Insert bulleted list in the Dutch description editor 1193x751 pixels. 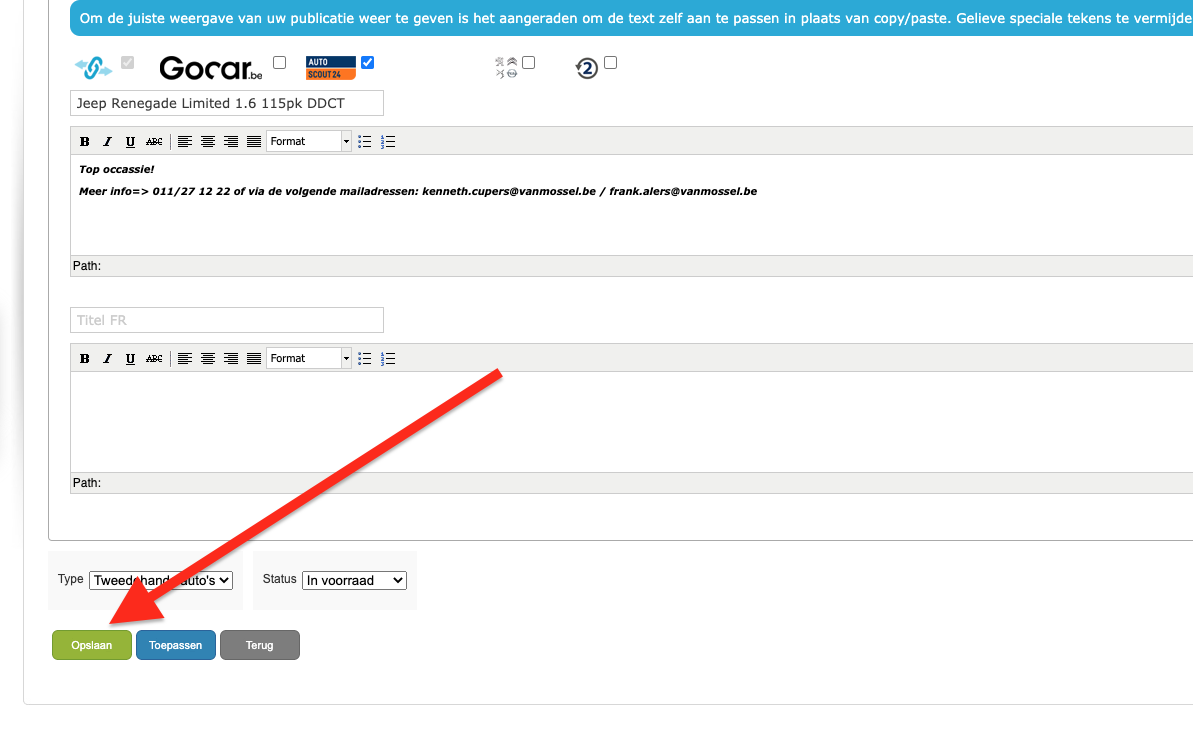pos(365,142)
